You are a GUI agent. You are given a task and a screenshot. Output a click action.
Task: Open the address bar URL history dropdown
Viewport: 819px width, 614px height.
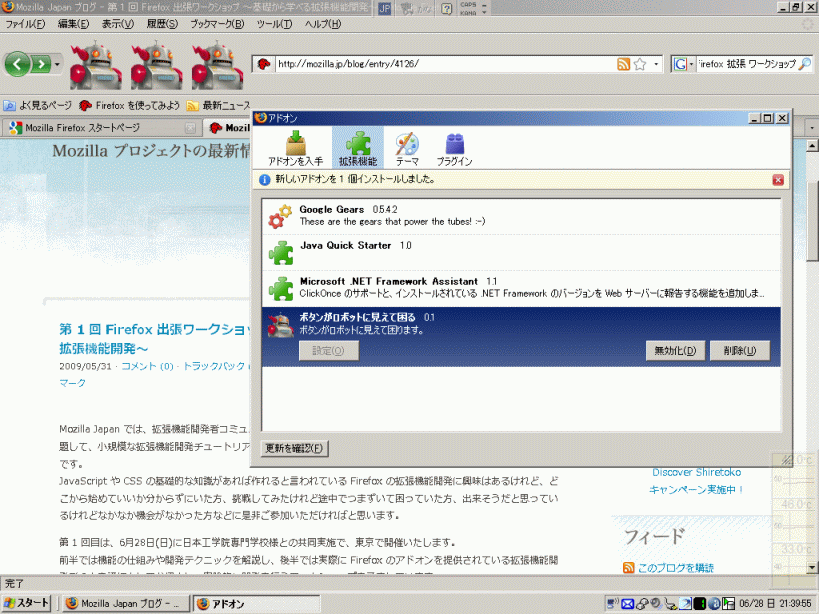pos(657,64)
